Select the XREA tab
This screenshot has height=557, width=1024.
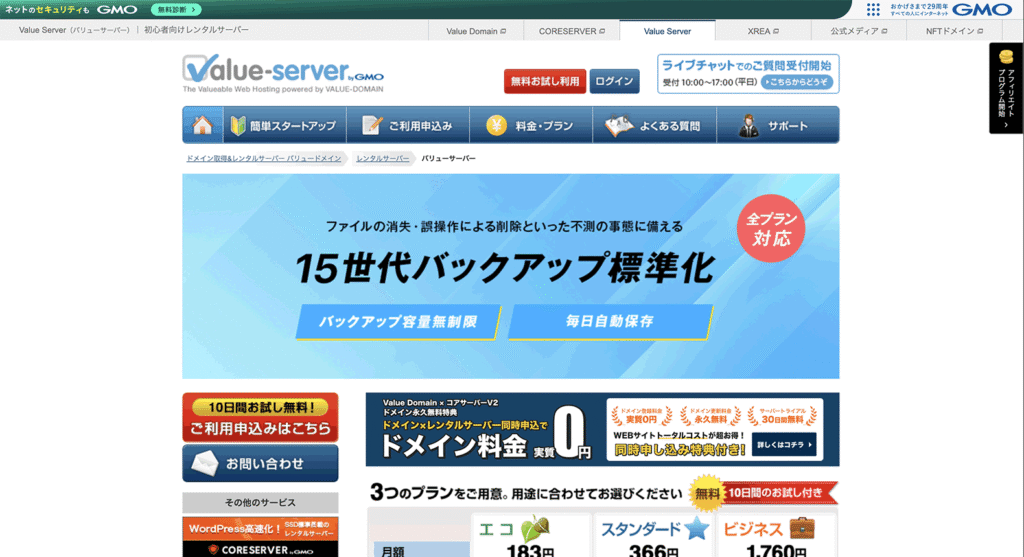763,31
